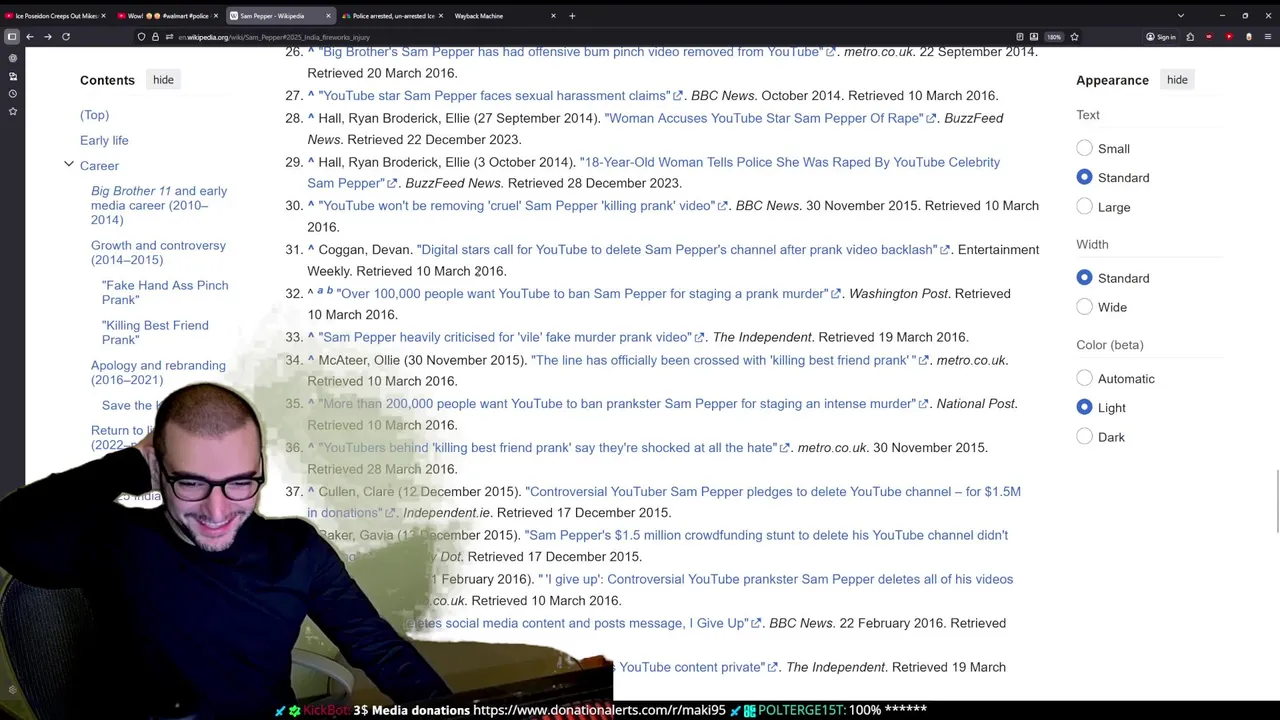The height and width of the screenshot is (720, 1280).
Task: Go forward to the next page
Action: pos(47,37)
